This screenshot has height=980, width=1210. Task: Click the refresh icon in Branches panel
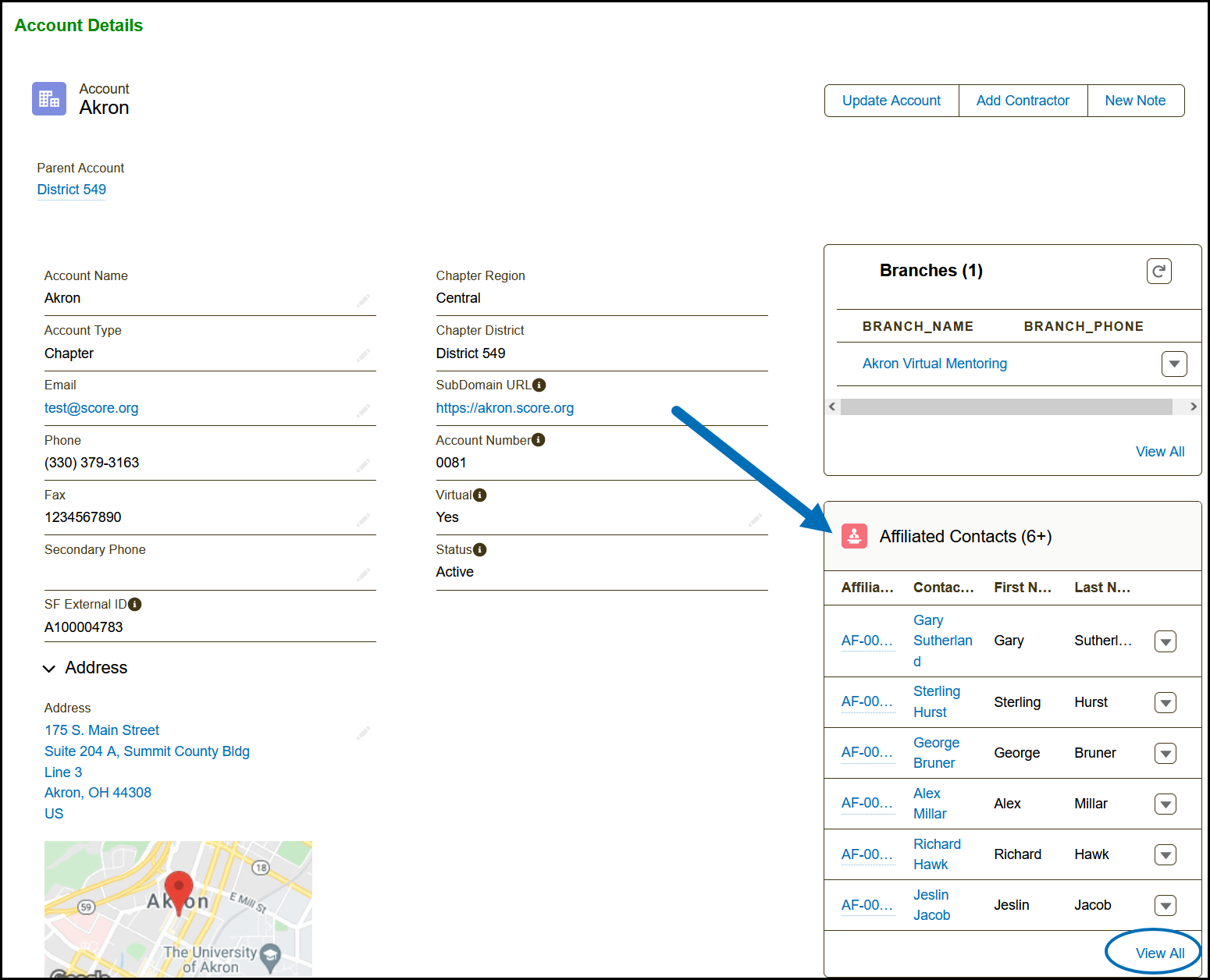coord(1158,272)
